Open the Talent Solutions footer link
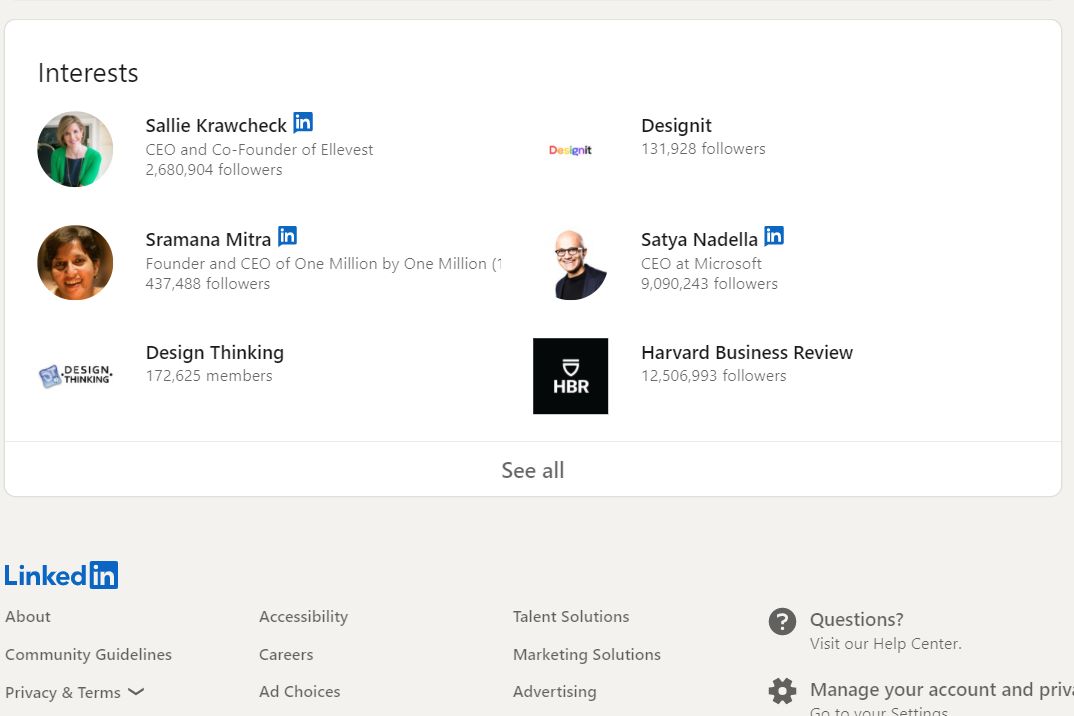Image resolution: width=1074 pixels, height=716 pixels. (571, 617)
